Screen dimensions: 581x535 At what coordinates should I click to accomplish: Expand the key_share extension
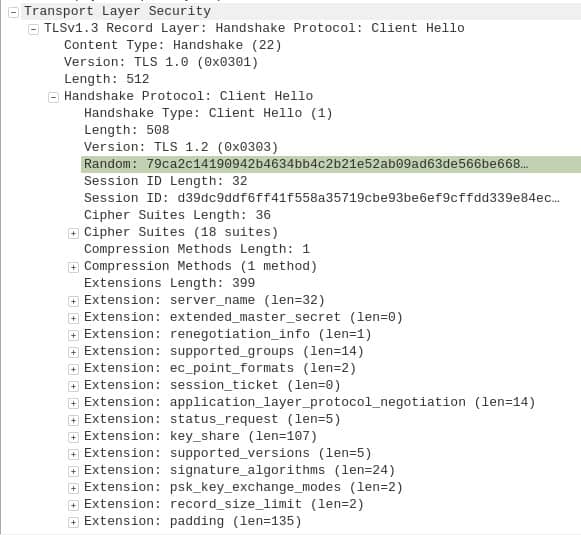coord(73,437)
